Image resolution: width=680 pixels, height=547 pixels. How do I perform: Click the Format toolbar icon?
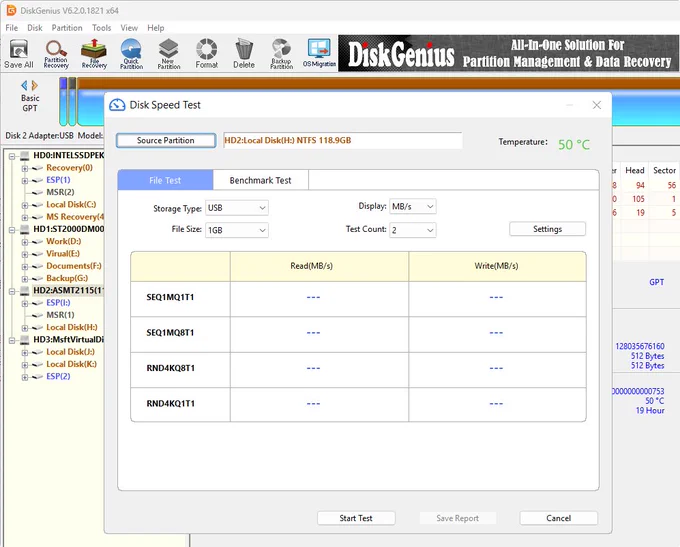tap(206, 54)
